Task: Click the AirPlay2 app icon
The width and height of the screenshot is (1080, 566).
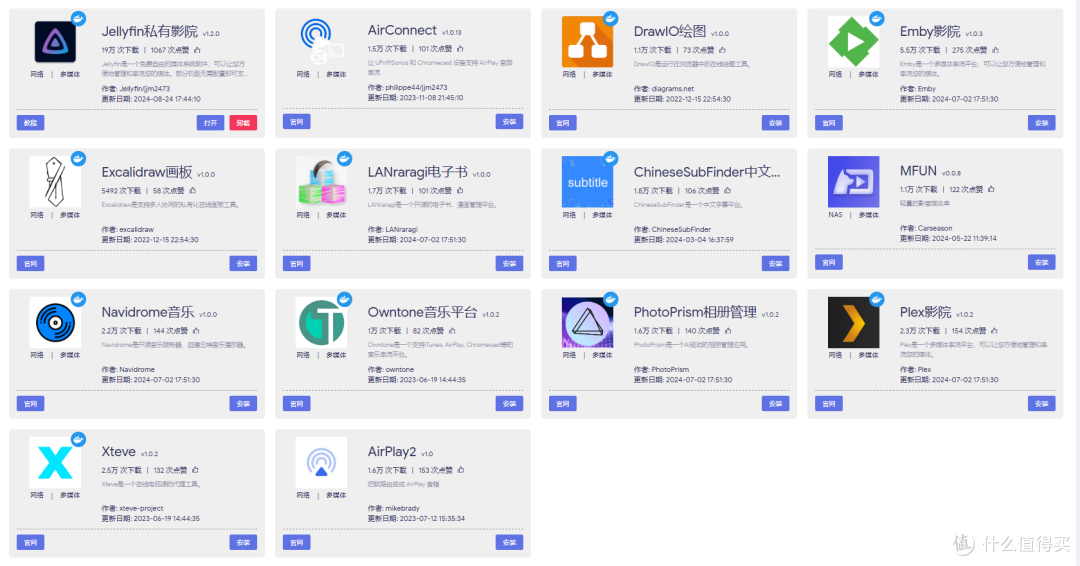Action: pos(321,463)
